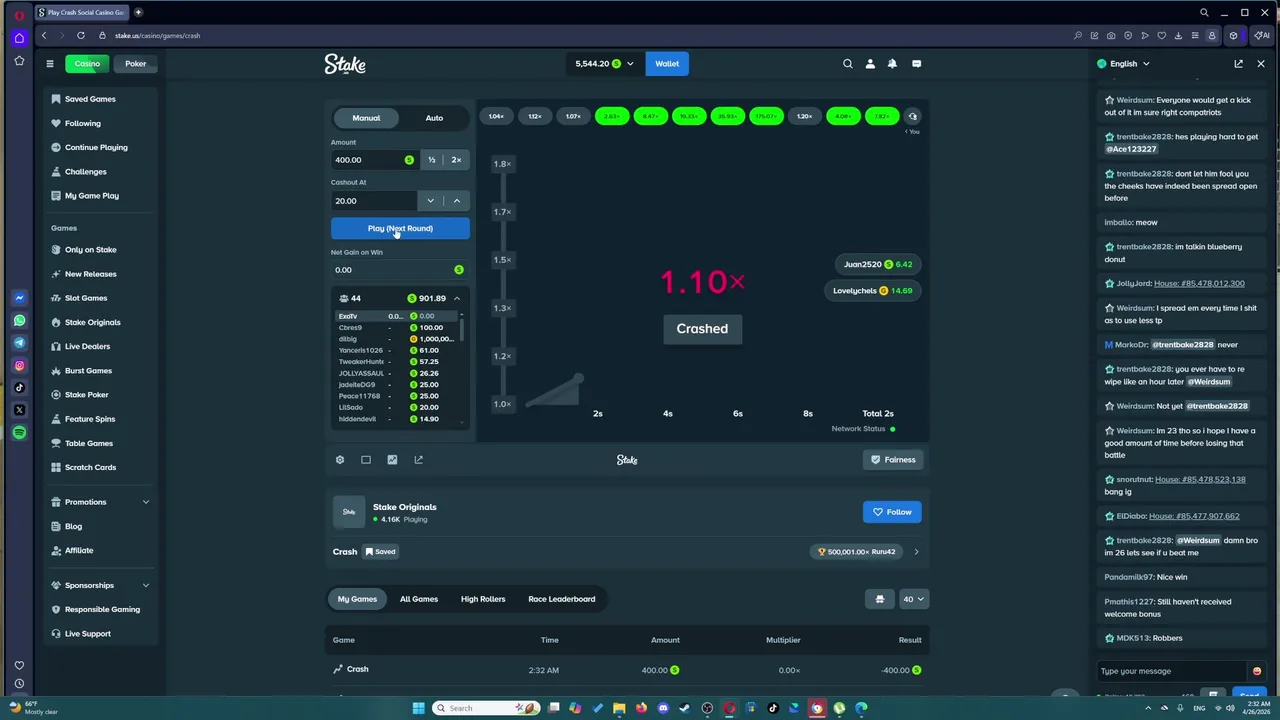The image size is (1280, 720).
Task: Switch to Auto betting mode
Action: [434, 118]
